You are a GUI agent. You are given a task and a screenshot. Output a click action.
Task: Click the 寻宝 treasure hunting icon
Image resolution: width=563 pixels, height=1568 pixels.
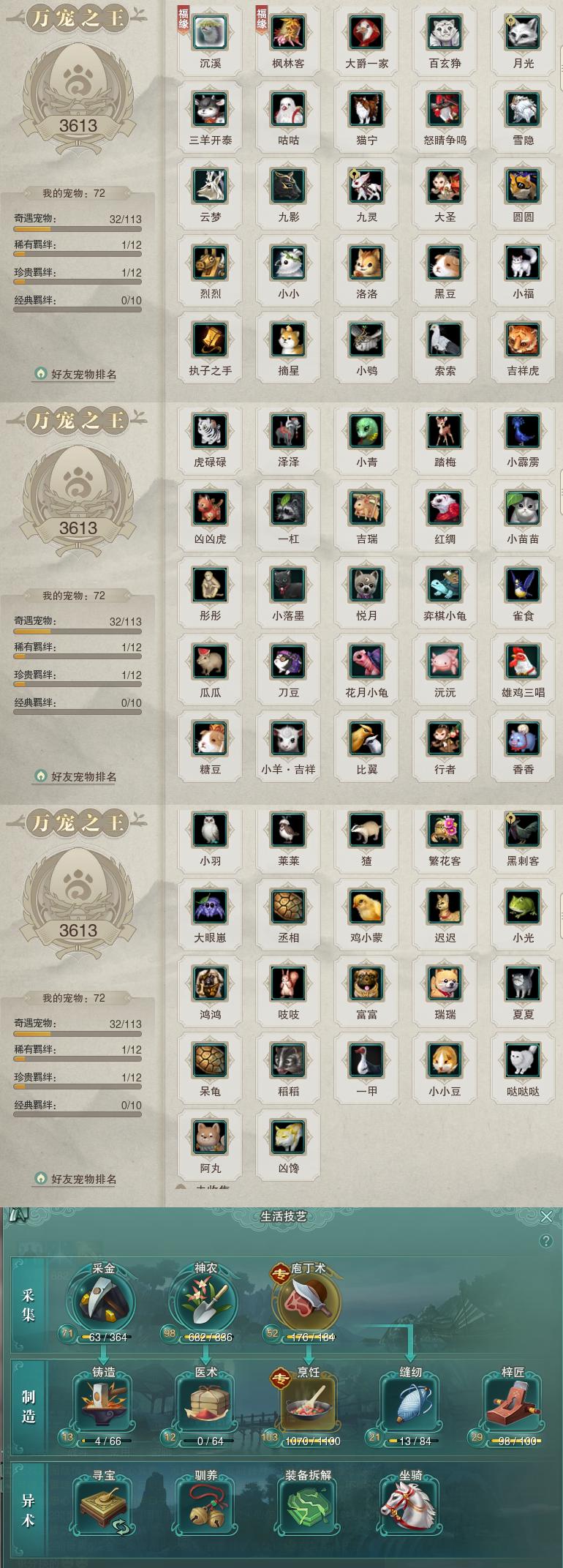tap(103, 1509)
